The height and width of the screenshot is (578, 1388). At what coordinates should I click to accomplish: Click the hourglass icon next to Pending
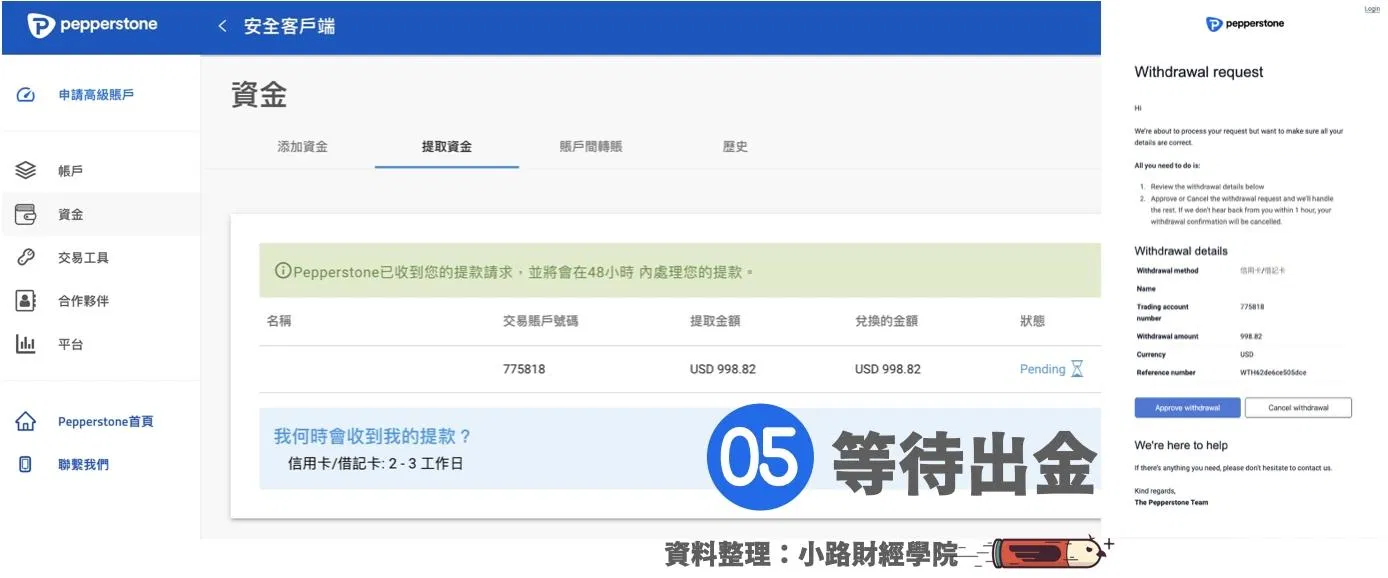(x=1077, y=369)
